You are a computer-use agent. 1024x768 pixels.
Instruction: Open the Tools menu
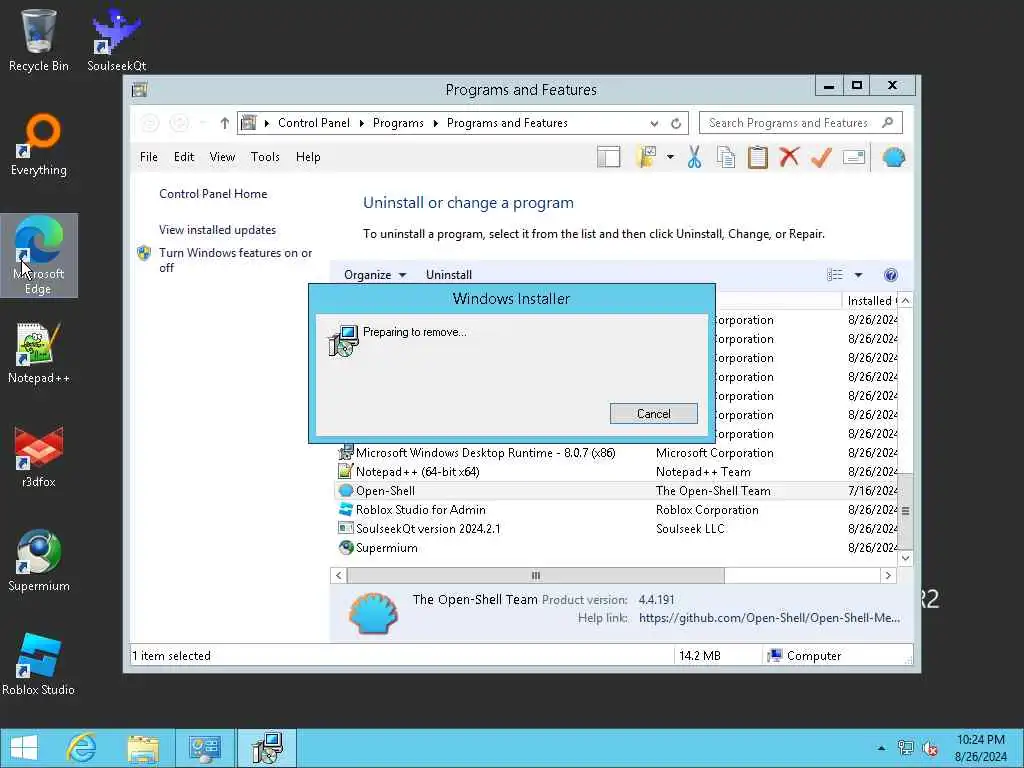click(265, 157)
